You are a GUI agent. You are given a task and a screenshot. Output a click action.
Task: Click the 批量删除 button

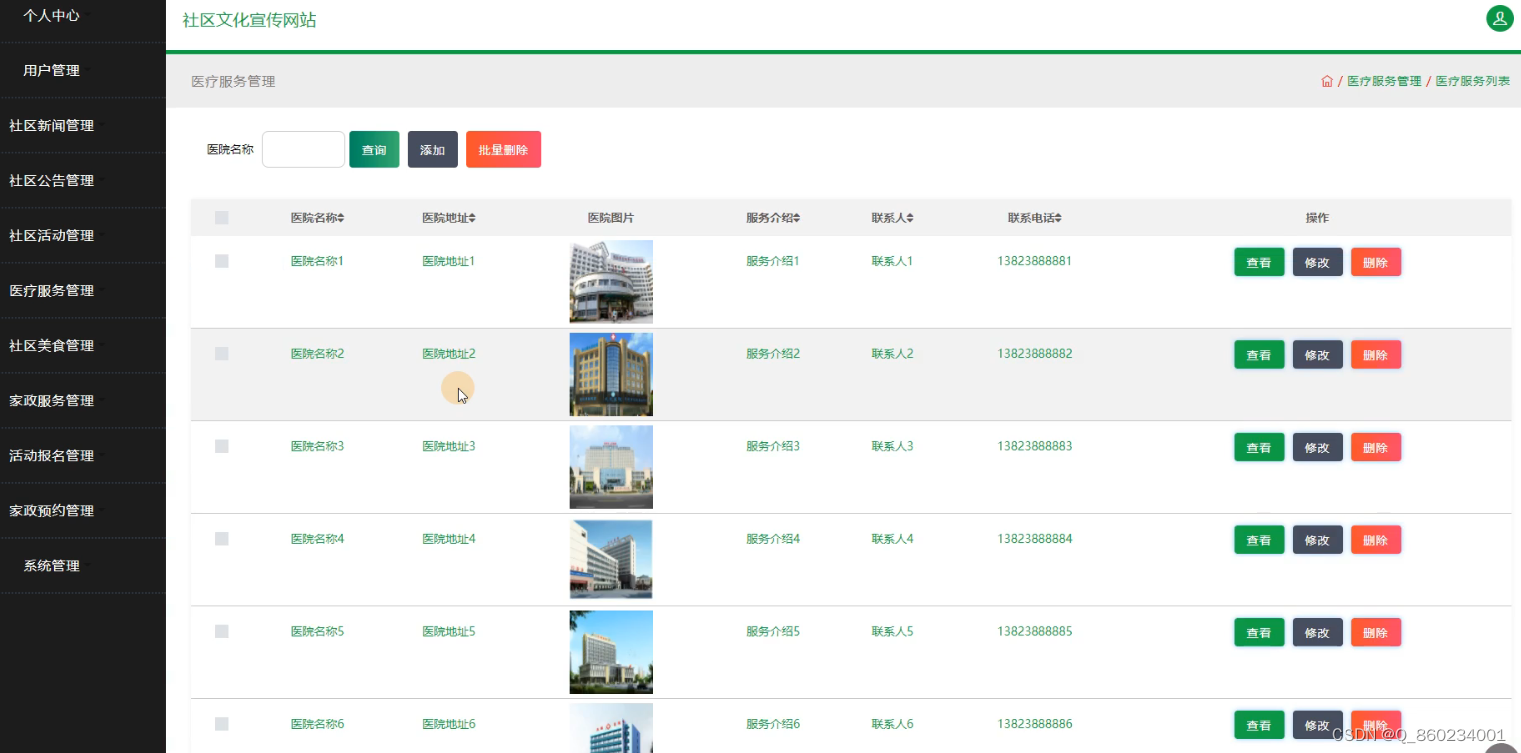point(503,150)
